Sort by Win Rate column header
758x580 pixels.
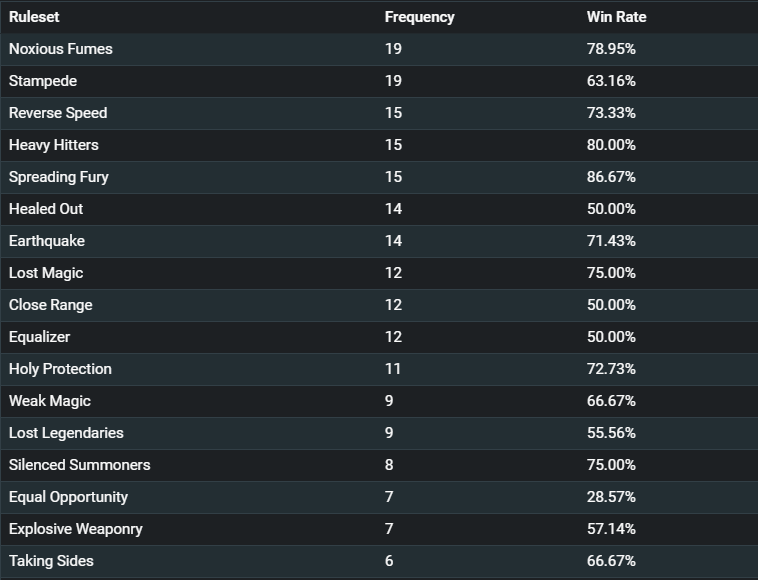tap(616, 17)
